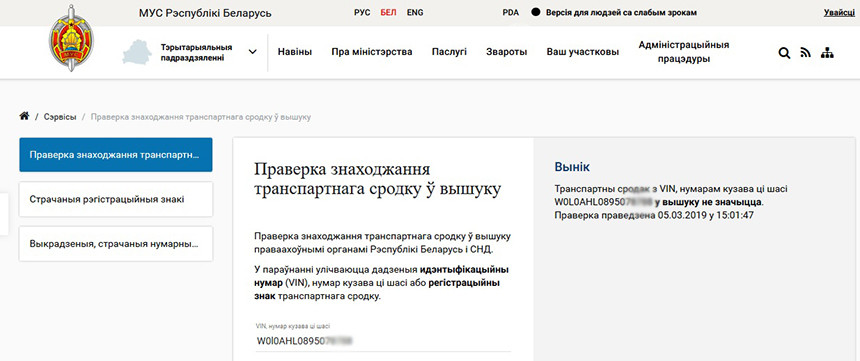Click the MUS emblem logo

tap(71, 38)
